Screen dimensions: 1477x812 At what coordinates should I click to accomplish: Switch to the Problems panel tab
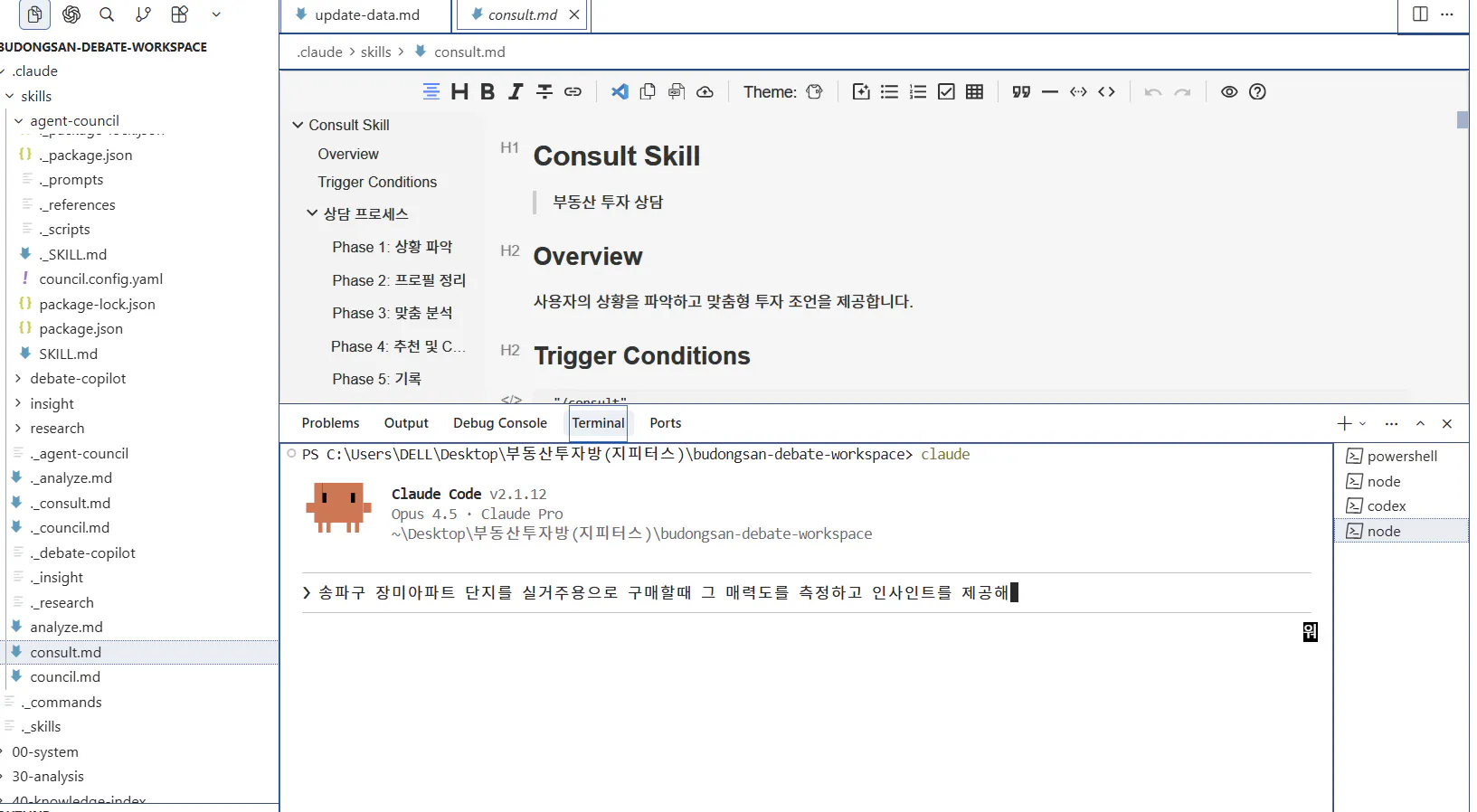(330, 422)
